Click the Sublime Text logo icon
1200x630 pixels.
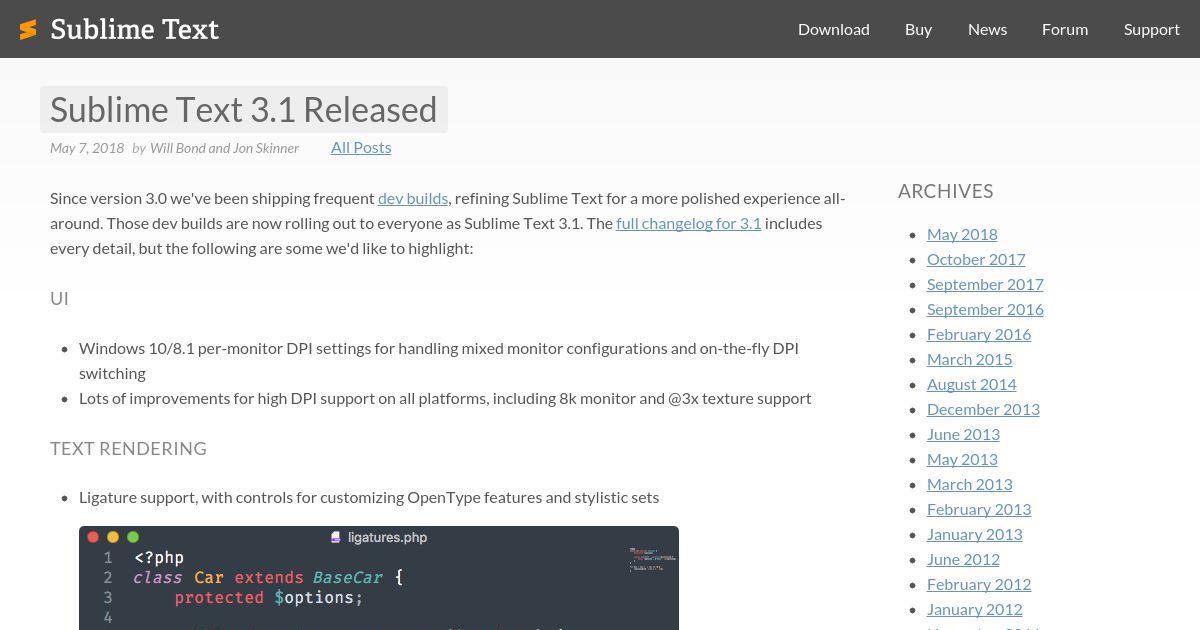pyautogui.click(x=28, y=29)
